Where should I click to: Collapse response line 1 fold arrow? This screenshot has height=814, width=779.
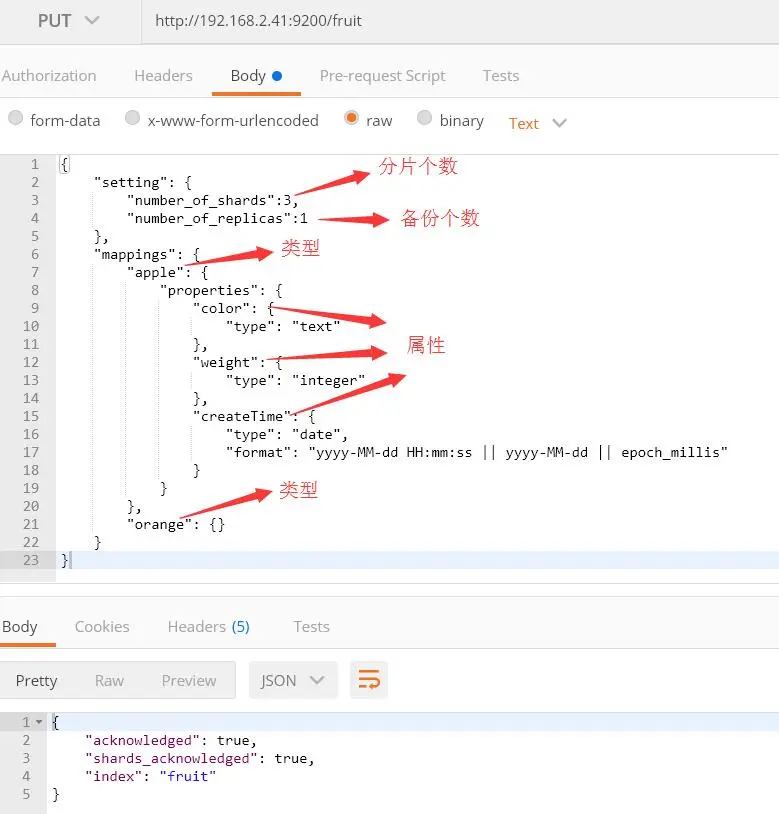tap(39, 722)
